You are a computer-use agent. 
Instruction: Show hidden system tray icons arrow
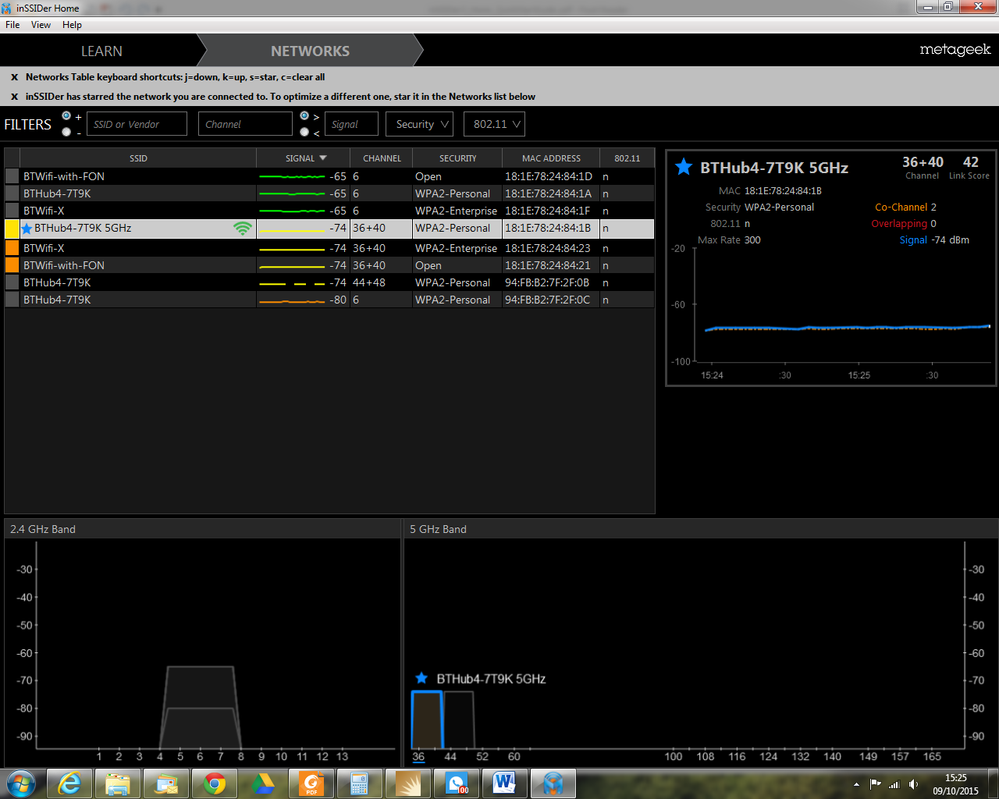tap(856, 784)
